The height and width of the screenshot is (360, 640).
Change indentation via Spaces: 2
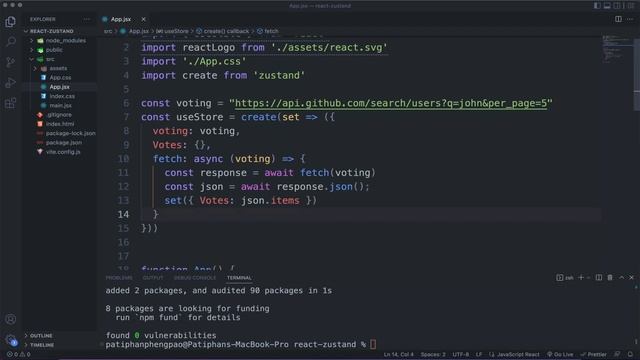[433, 354]
